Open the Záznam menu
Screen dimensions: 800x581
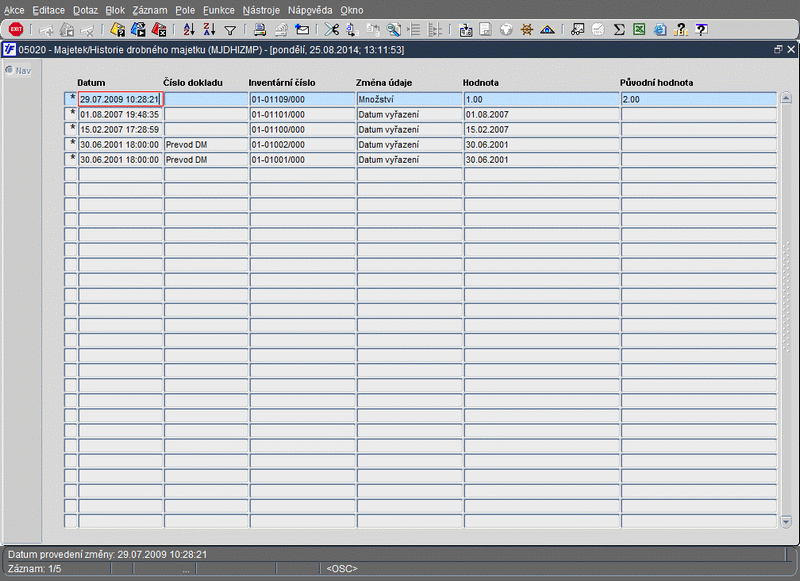click(150, 10)
